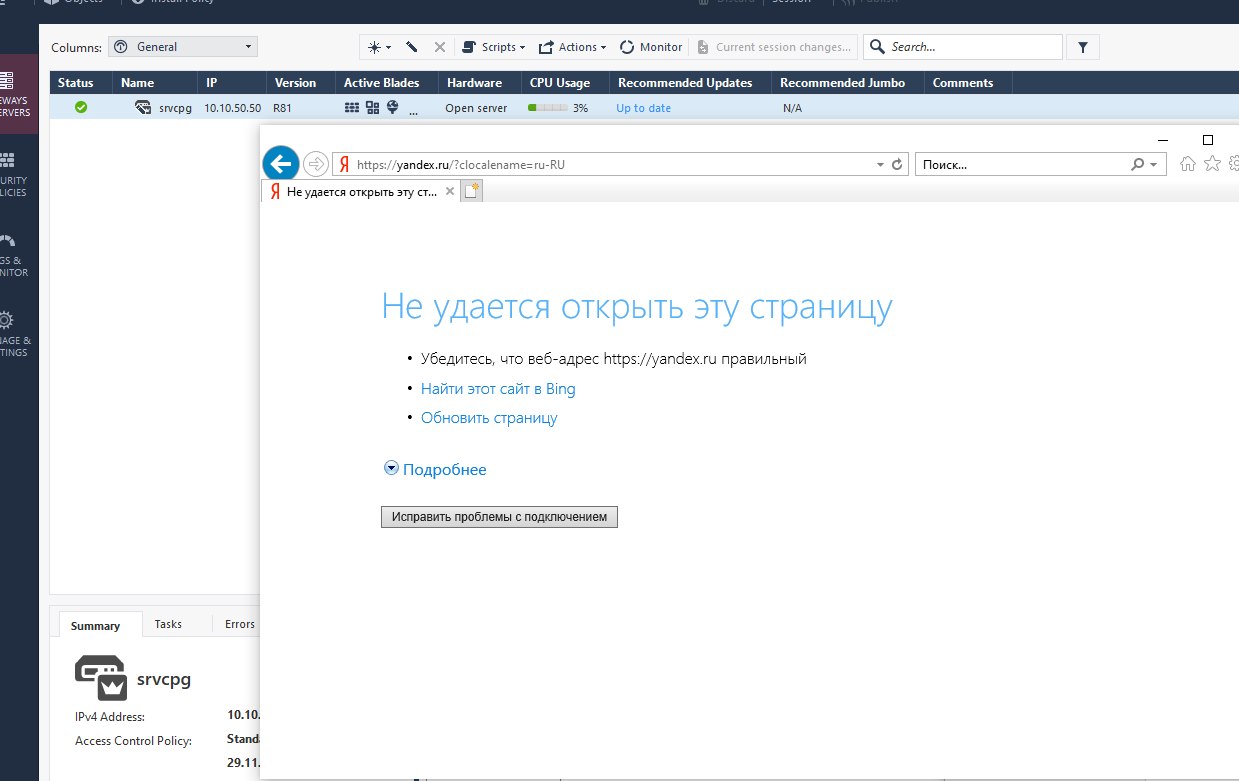The width and height of the screenshot is (1239, 781).
Task: Open the Columns General dropdown
Action: 182,47
